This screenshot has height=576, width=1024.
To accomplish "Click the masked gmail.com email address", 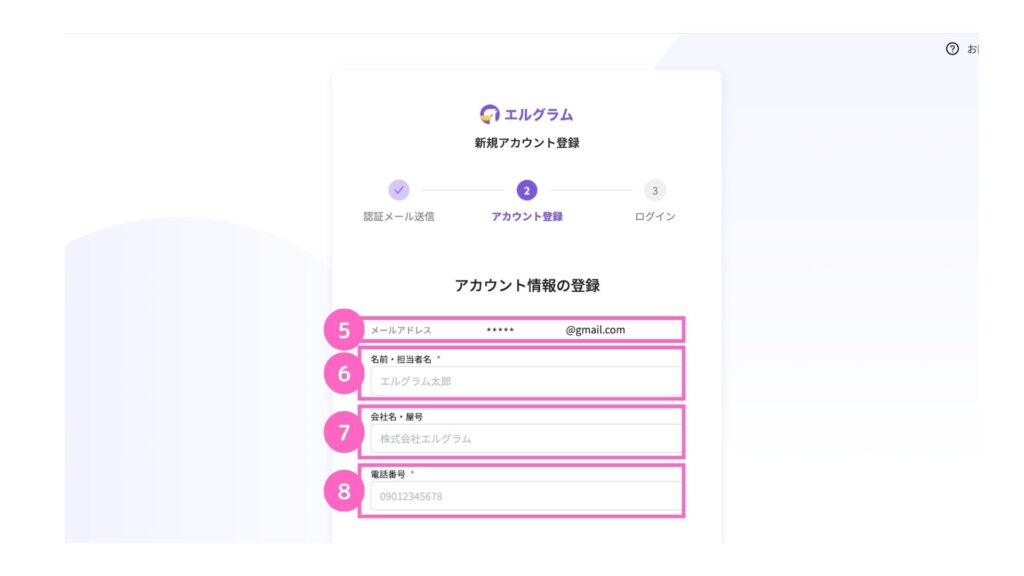I will [x=555, y=330].
